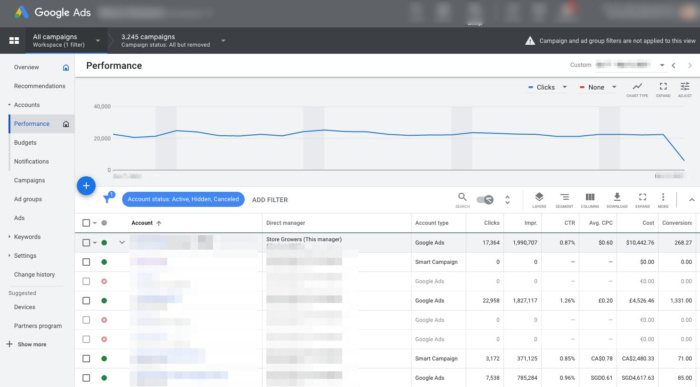Tick the select-all header checkbox
Viewport: 700px width, 387px height.
point(86,223)
